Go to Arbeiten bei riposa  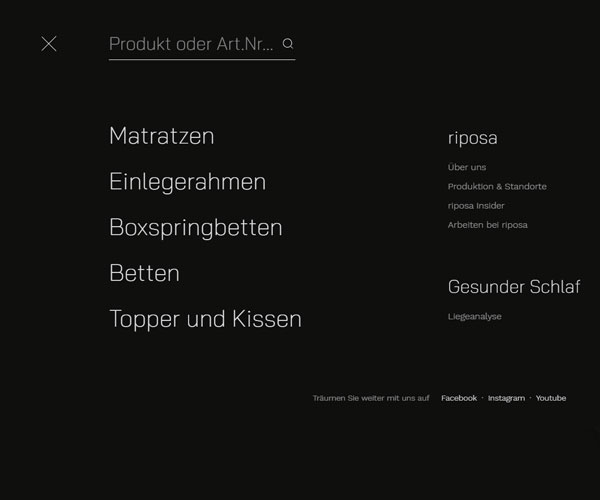pyautogui.click(x=487, y=225)
